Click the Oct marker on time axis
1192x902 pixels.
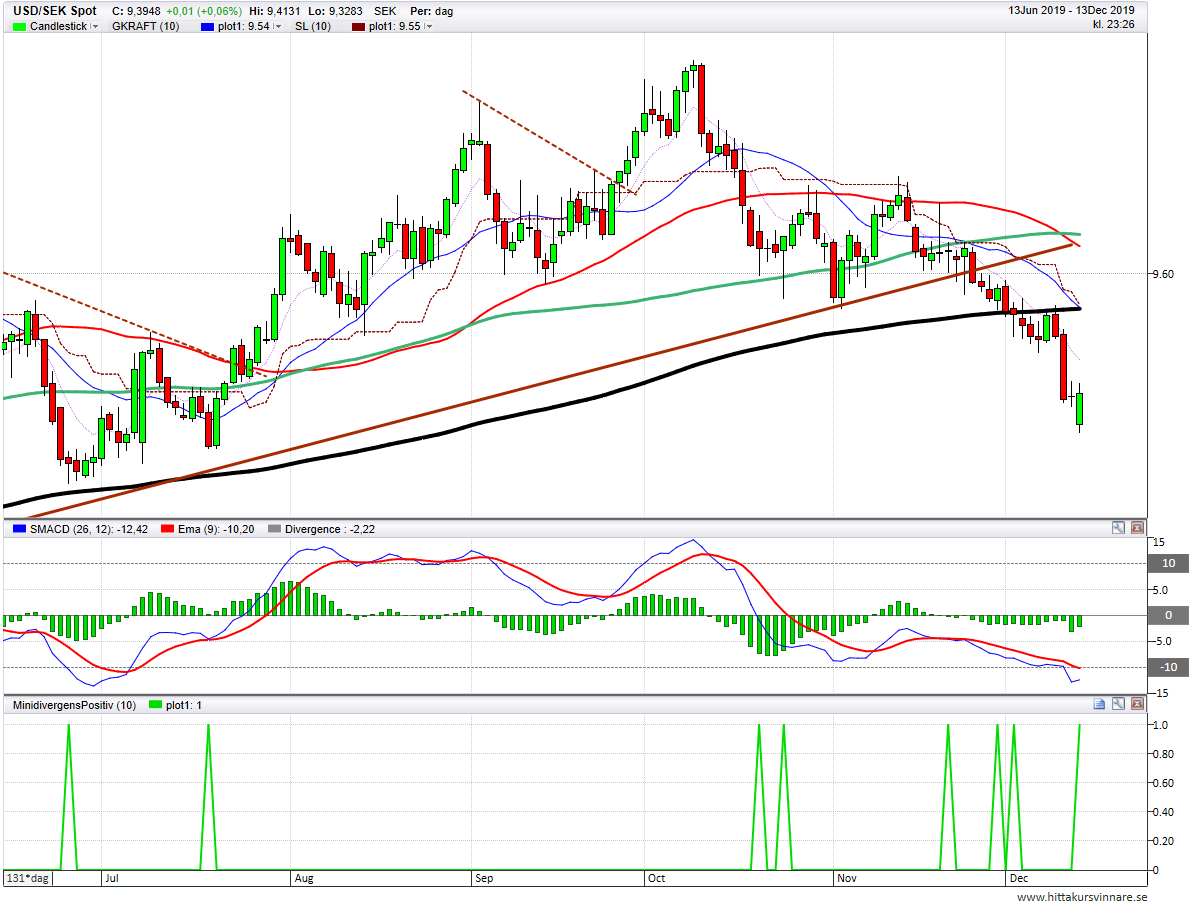coord(656,878)
